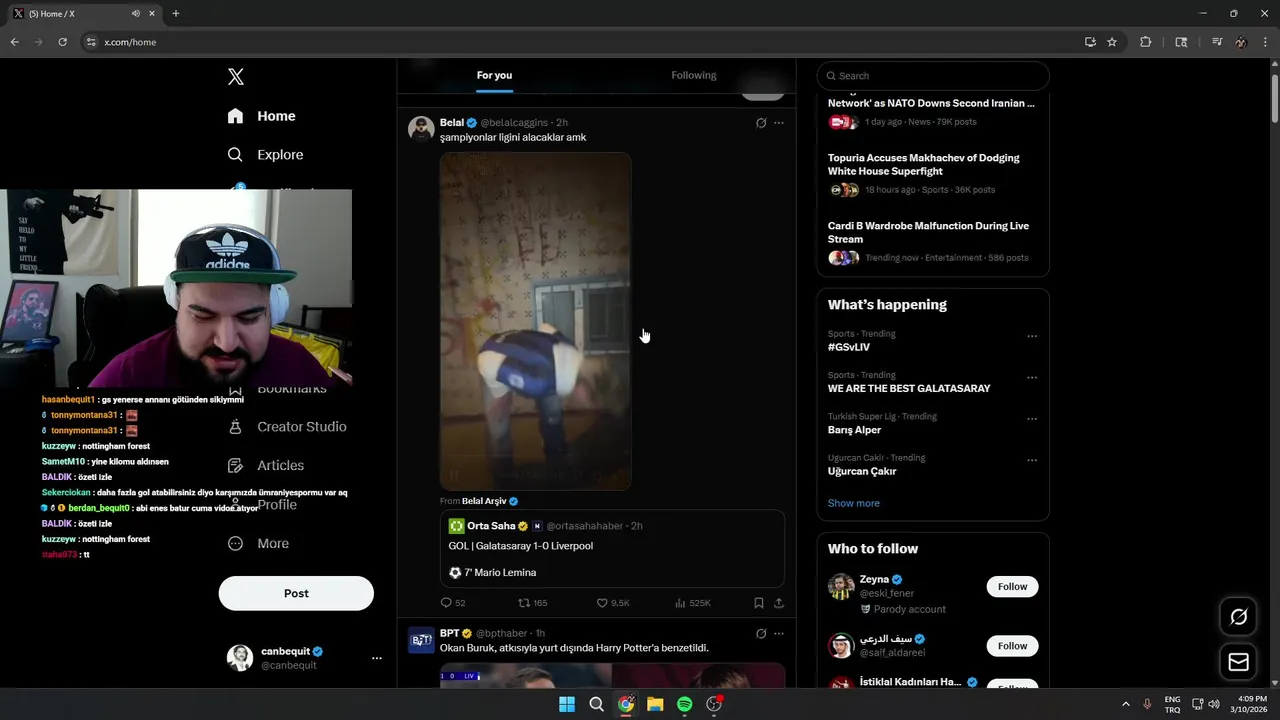
Task: Follow Zeyna account
Action: click(1012, 587)
